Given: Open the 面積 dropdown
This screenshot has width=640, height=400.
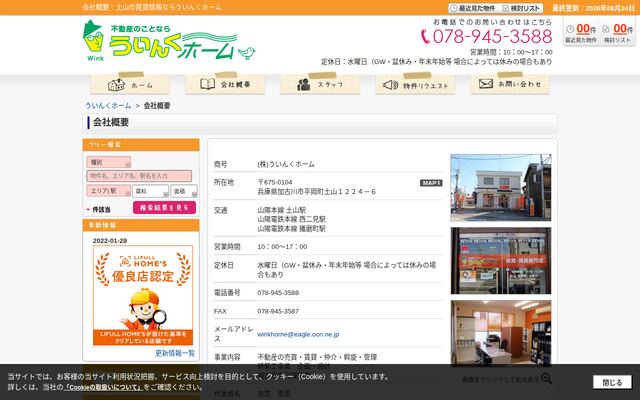Looking at the screenshot, I should click(184, 191).
